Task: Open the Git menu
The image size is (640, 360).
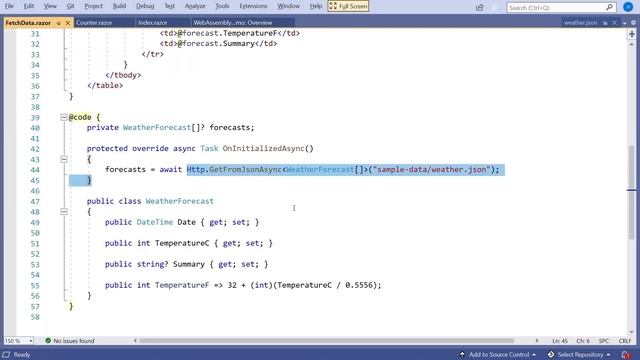Action: coord(70,6)
